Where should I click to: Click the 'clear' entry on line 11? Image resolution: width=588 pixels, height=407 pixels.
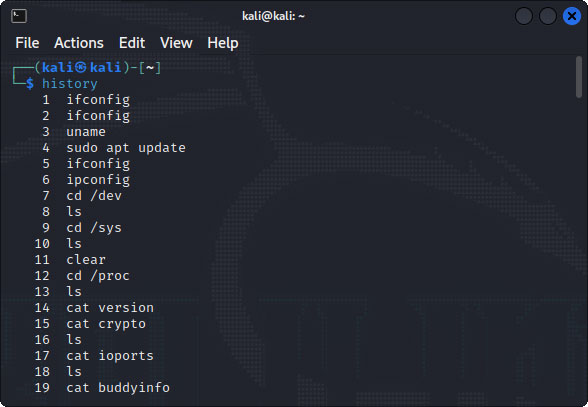[86, 260]
